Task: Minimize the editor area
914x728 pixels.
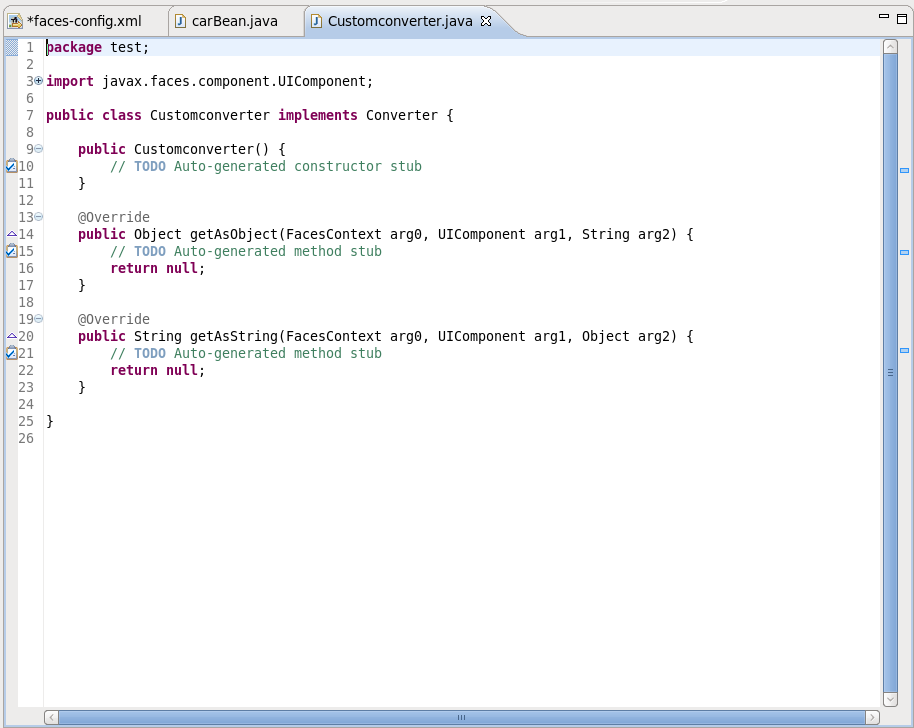Action: point(884,17)
